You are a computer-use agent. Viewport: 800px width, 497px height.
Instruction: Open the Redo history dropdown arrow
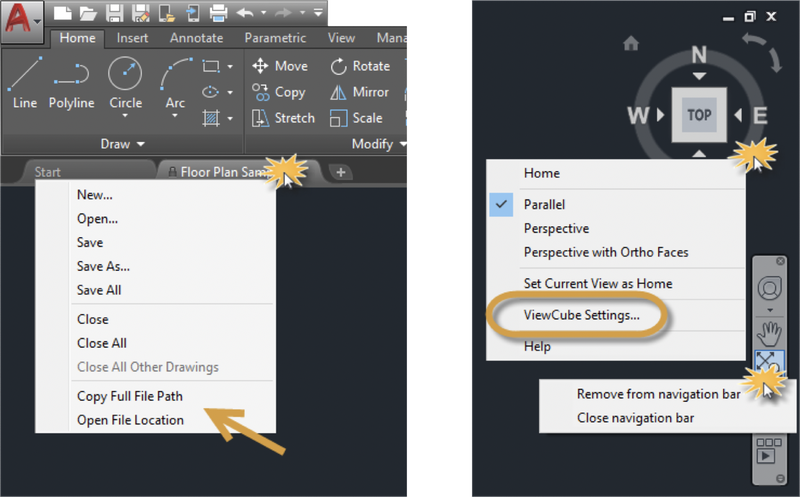303,12
